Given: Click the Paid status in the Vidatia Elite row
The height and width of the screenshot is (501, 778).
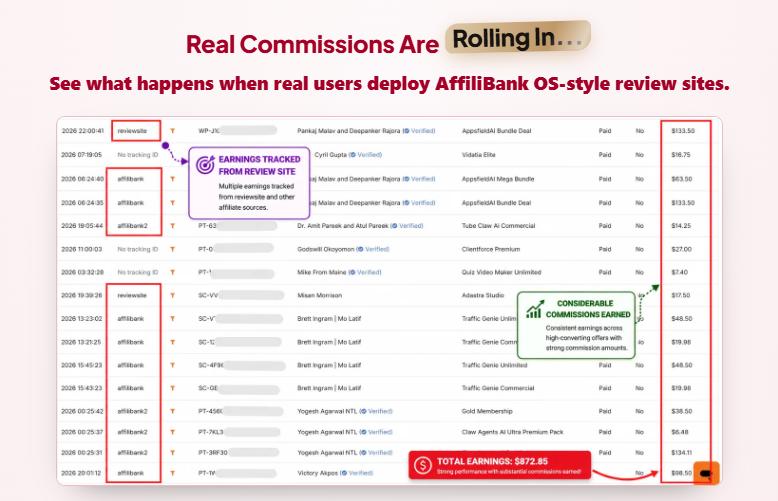Looking at the screenshot, I should click(x=605, y=155).
